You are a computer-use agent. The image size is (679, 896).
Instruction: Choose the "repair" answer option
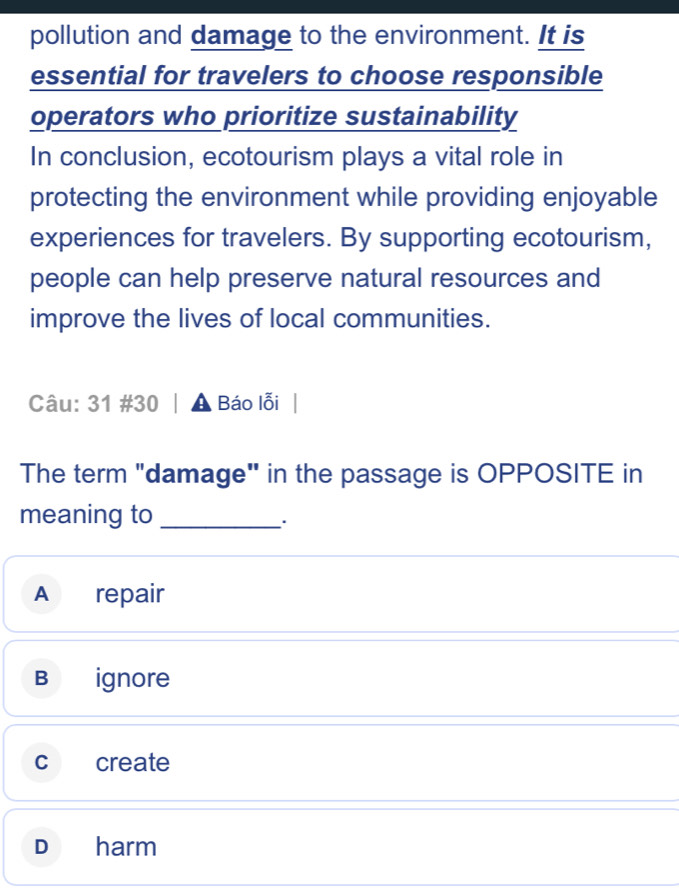coord(341,594)
